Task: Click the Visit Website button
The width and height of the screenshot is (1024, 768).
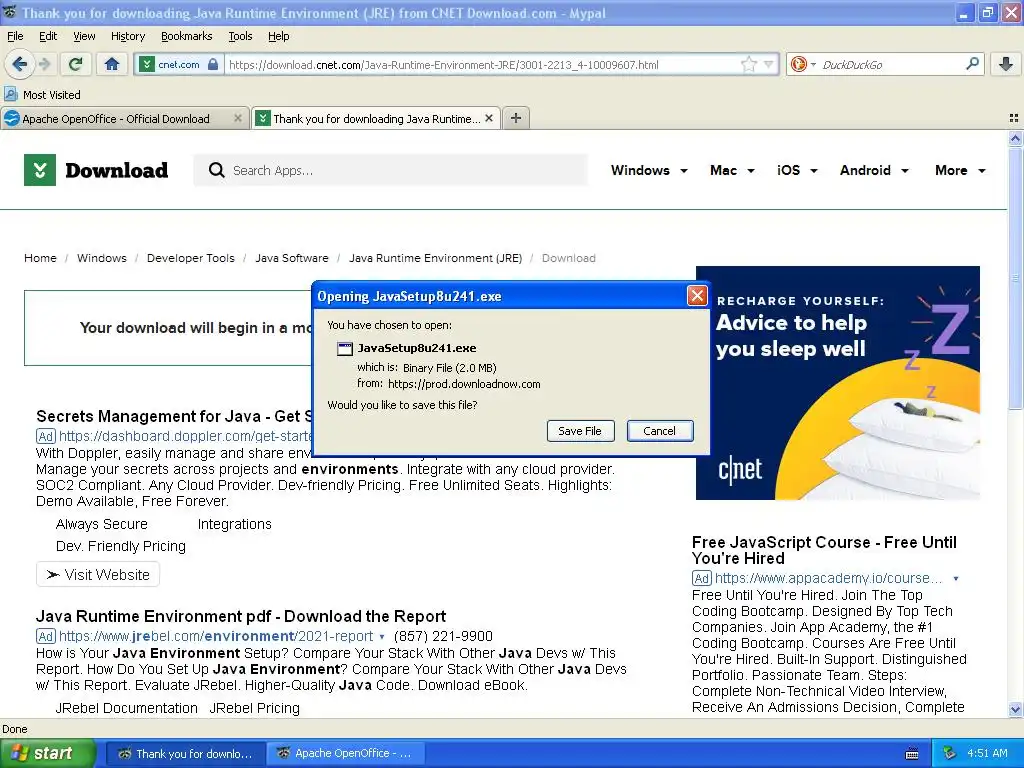Action: pyautogui.click(x=98, y=575)
